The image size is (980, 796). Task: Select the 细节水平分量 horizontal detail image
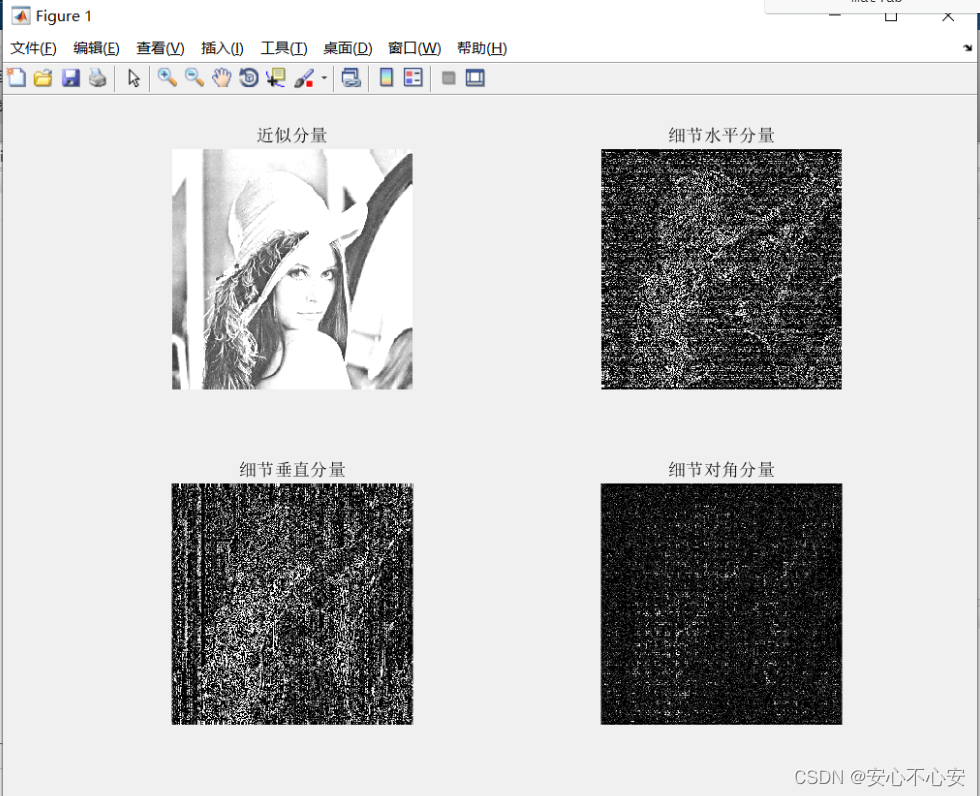pyautogui.click(x=721, y=269)
